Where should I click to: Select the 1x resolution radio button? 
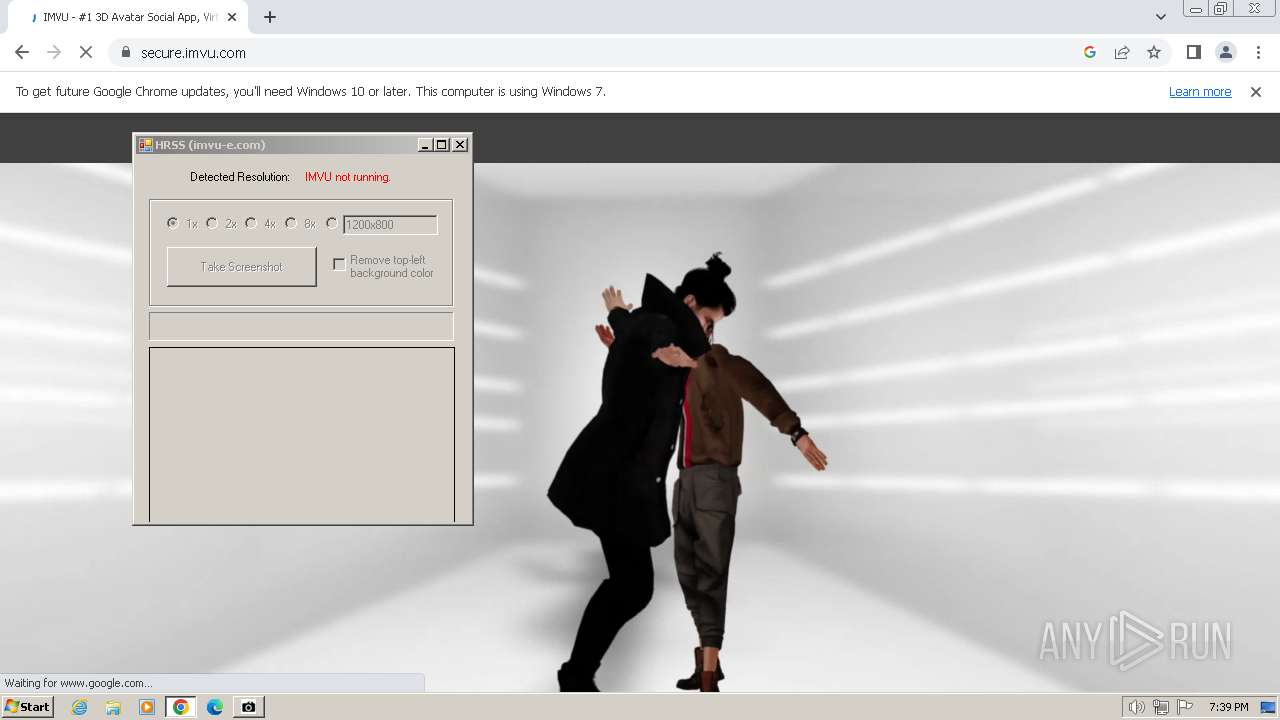click(x=173, y=223)
